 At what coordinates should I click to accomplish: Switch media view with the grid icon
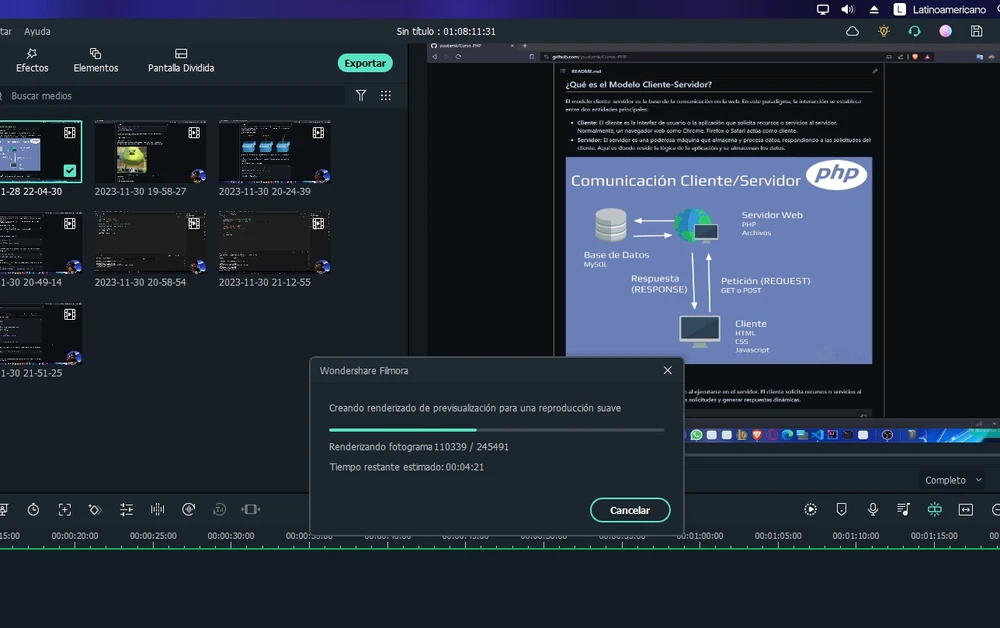(x=386, y=96)
